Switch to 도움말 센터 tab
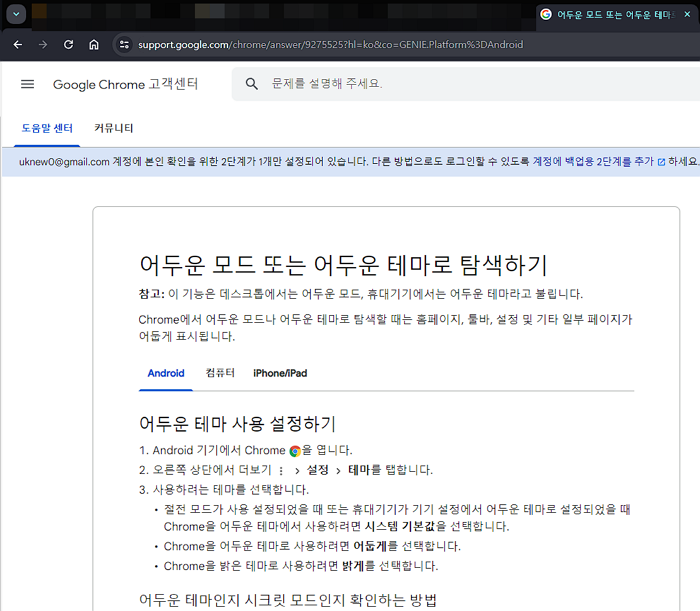This screenshot has width=700, height=611. [x=47, y=129]
